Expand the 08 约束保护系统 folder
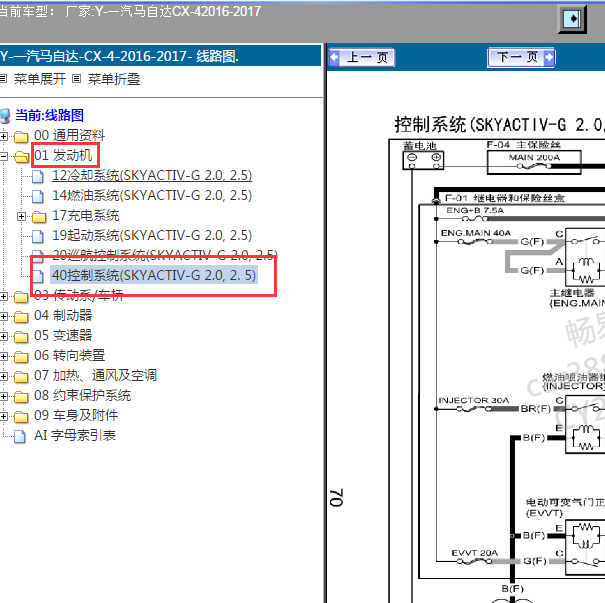Image resolution: width=605 pixels, height=603 pixels. (x=3, y=396)
